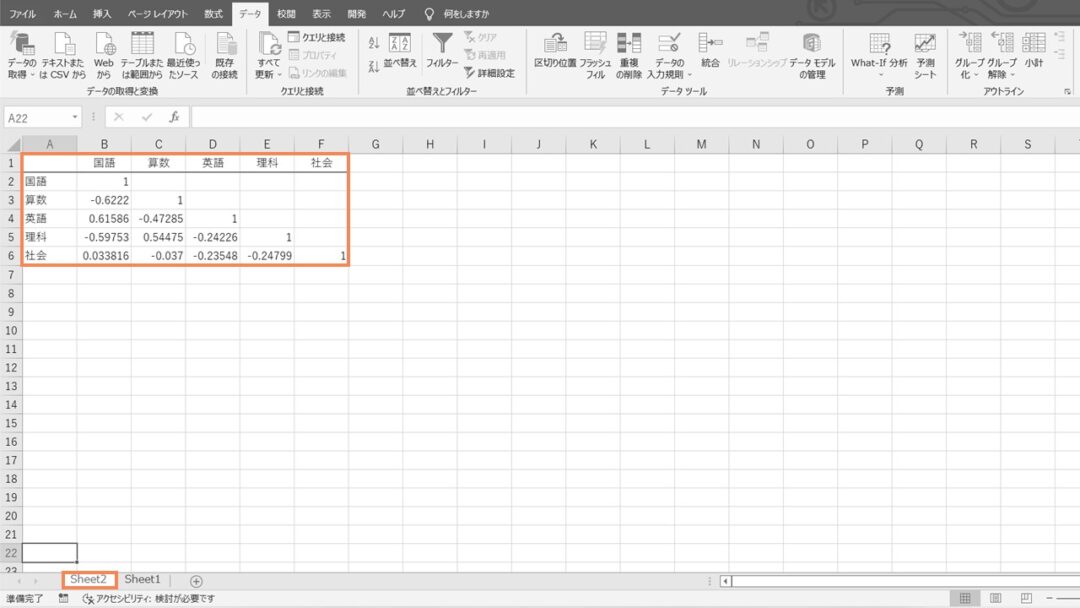Open the 統合 consolidate tool
The height and width of the screenshot is (608, 1080).
[x=710, y=45]
